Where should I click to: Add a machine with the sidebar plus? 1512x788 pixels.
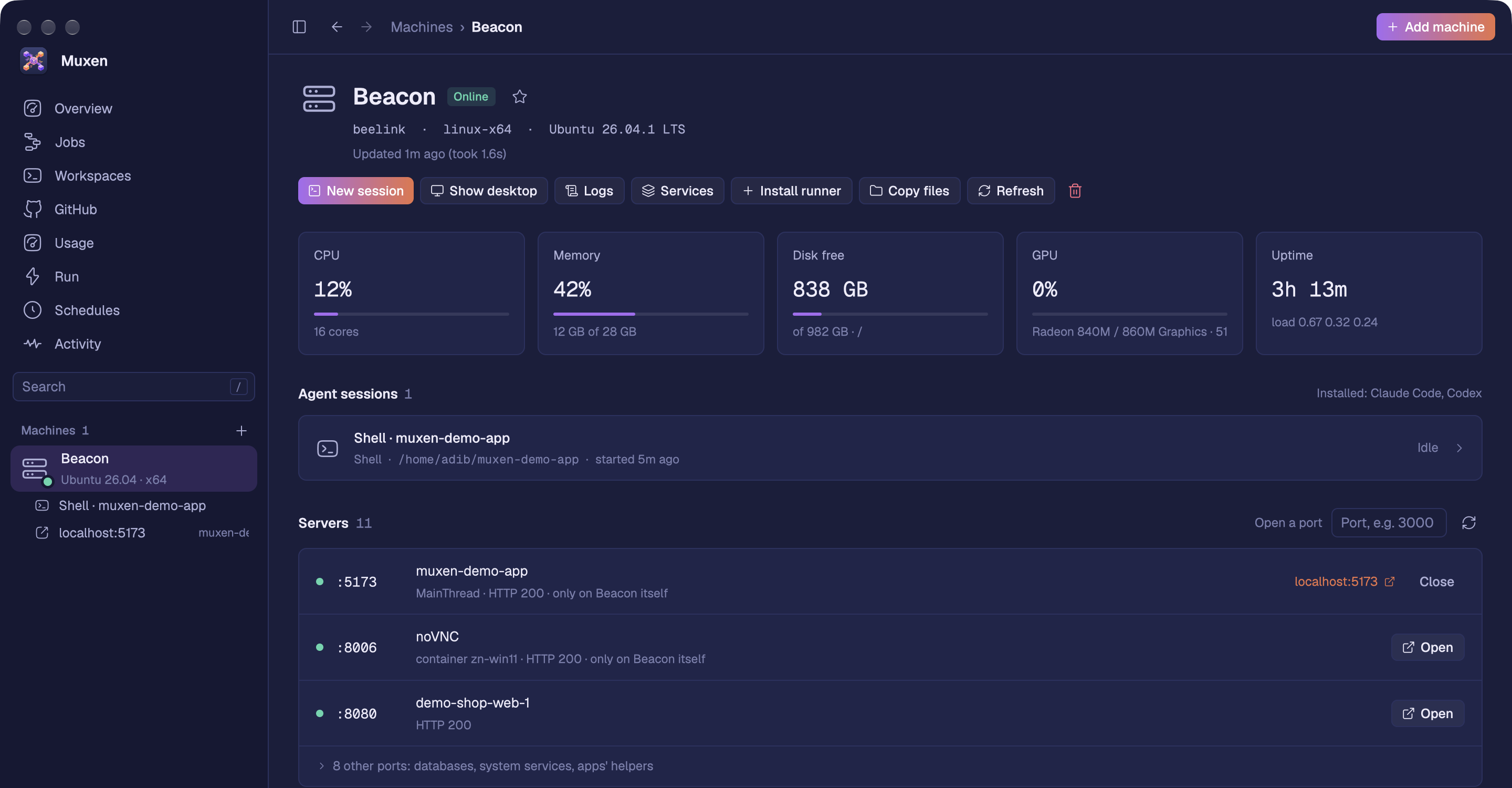click(241, 430)
